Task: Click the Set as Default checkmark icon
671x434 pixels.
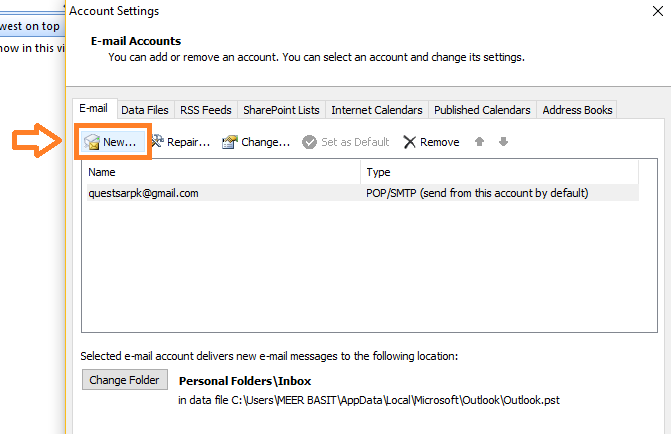Action: click(x=310, y=142)
